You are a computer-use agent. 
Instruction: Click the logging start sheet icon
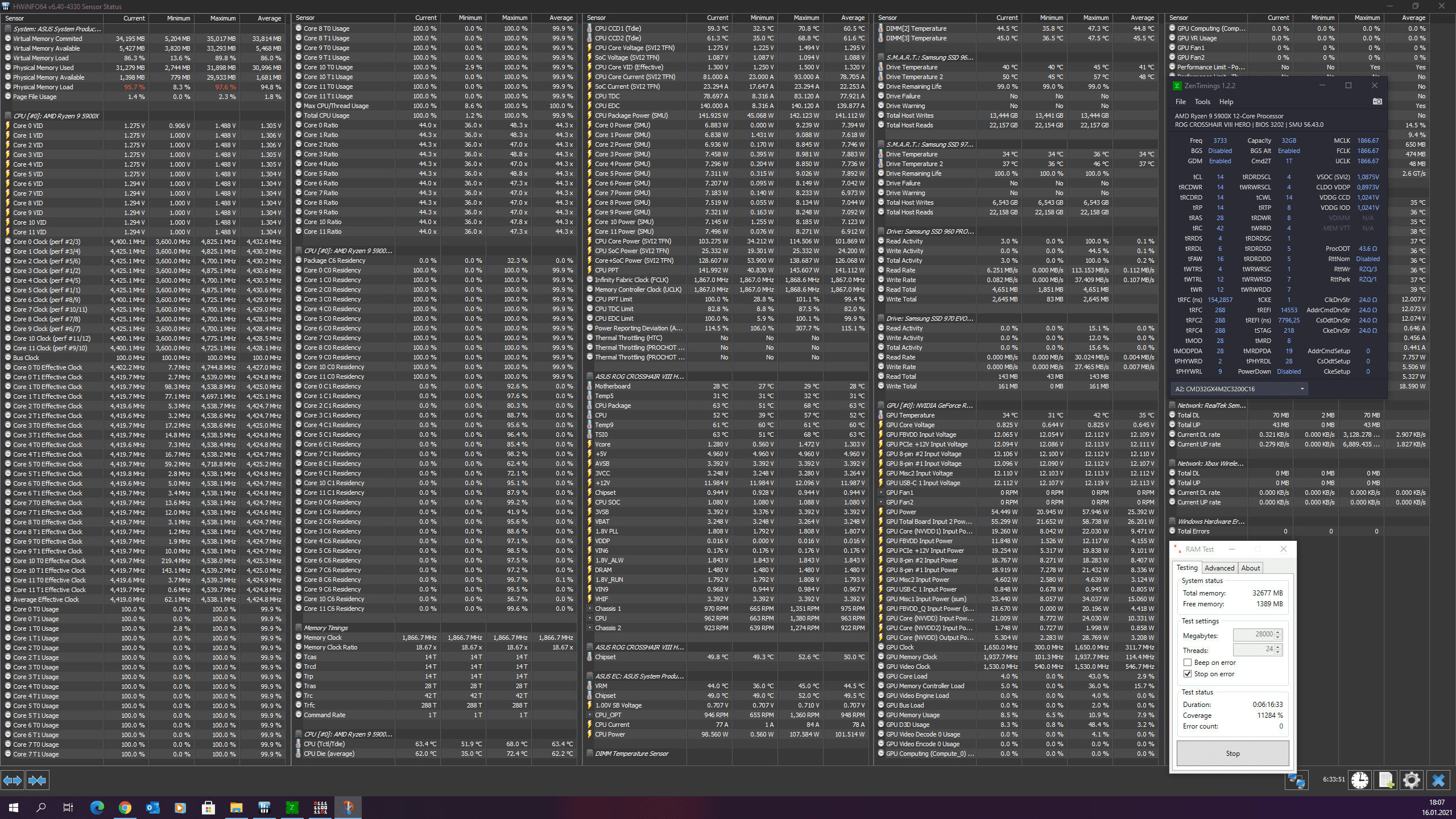point(1386,780)
